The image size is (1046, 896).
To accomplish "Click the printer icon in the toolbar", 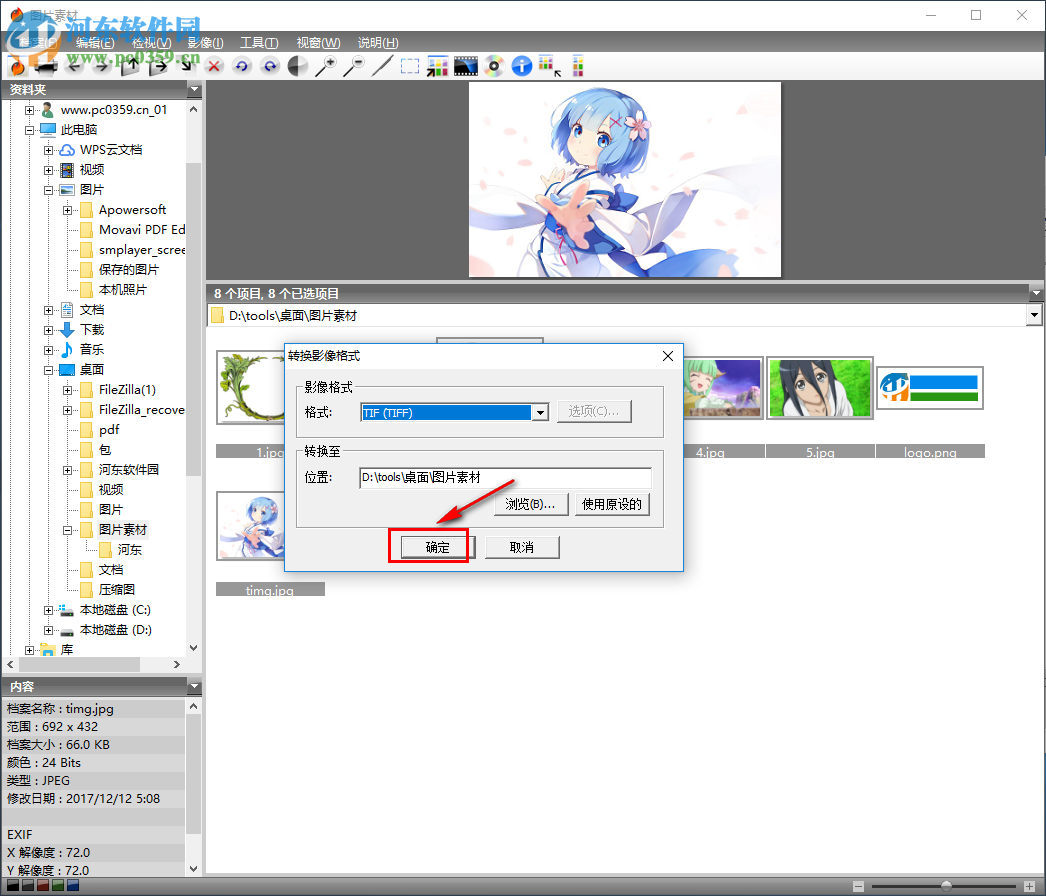I will pos(45,66).
